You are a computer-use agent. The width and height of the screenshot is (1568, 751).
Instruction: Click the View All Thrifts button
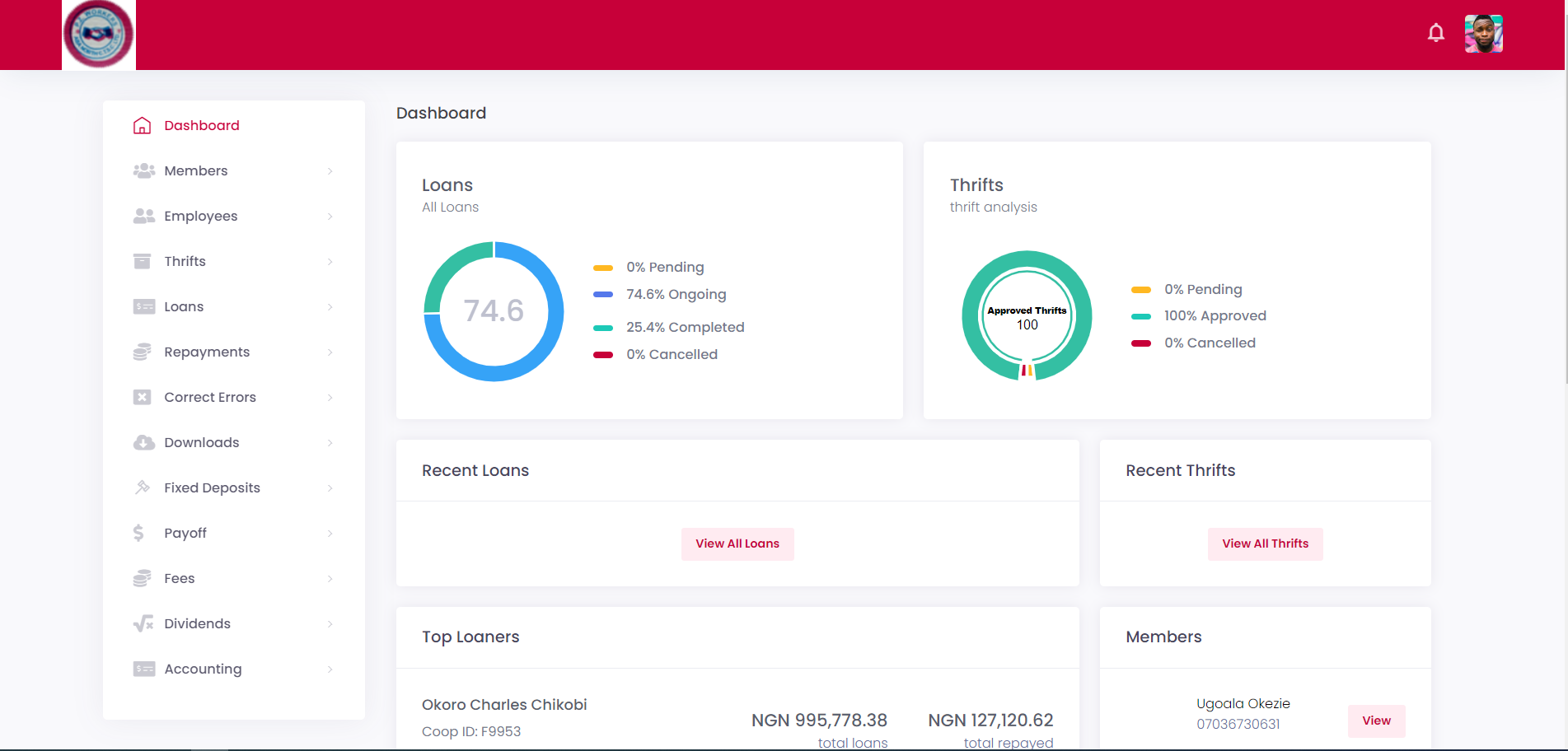[x=1265, y=543]
